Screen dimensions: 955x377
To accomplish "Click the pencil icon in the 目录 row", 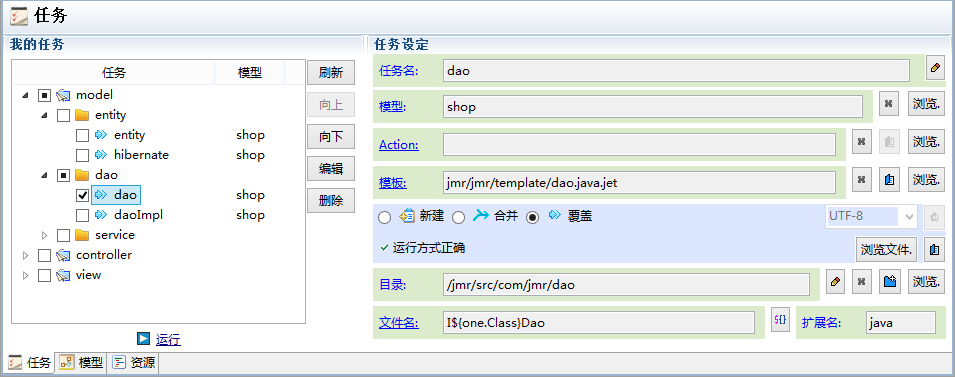I will (836, 282).
